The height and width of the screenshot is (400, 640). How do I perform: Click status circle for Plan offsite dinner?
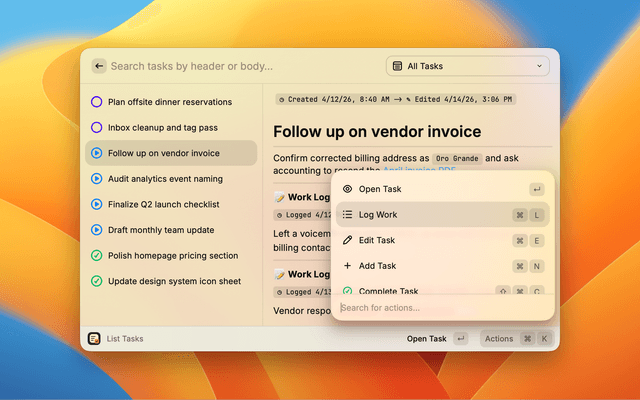96,102
